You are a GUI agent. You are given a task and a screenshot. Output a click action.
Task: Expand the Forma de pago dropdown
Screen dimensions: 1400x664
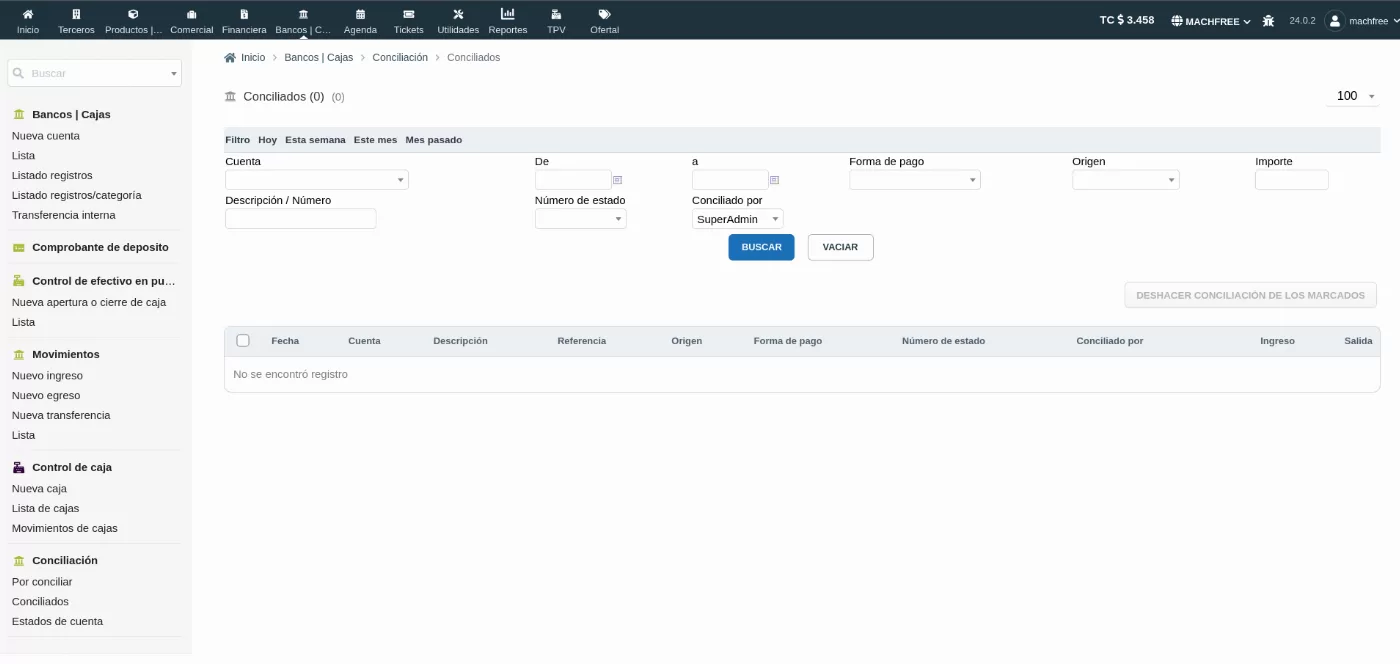(x=915, y=180)
